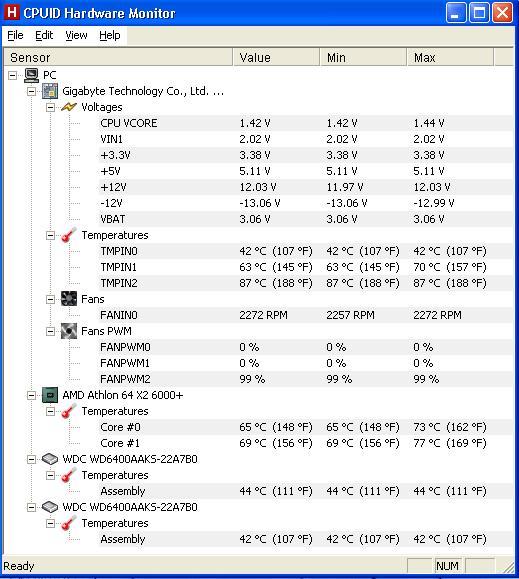Open the Help menu
The width and height of the screenshot is (519, 579).
110,35
